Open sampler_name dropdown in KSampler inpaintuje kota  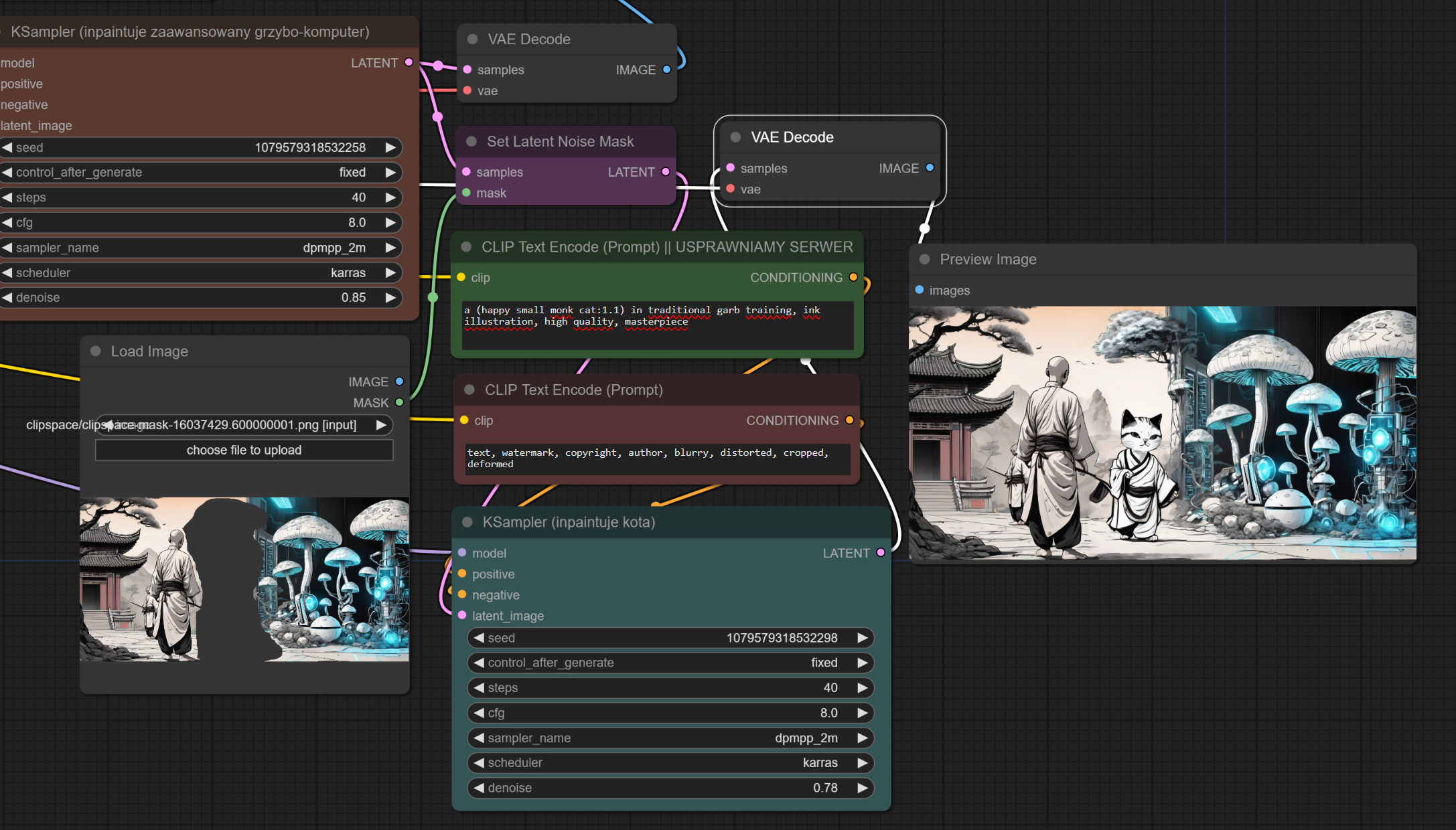(x=670, y=738)
